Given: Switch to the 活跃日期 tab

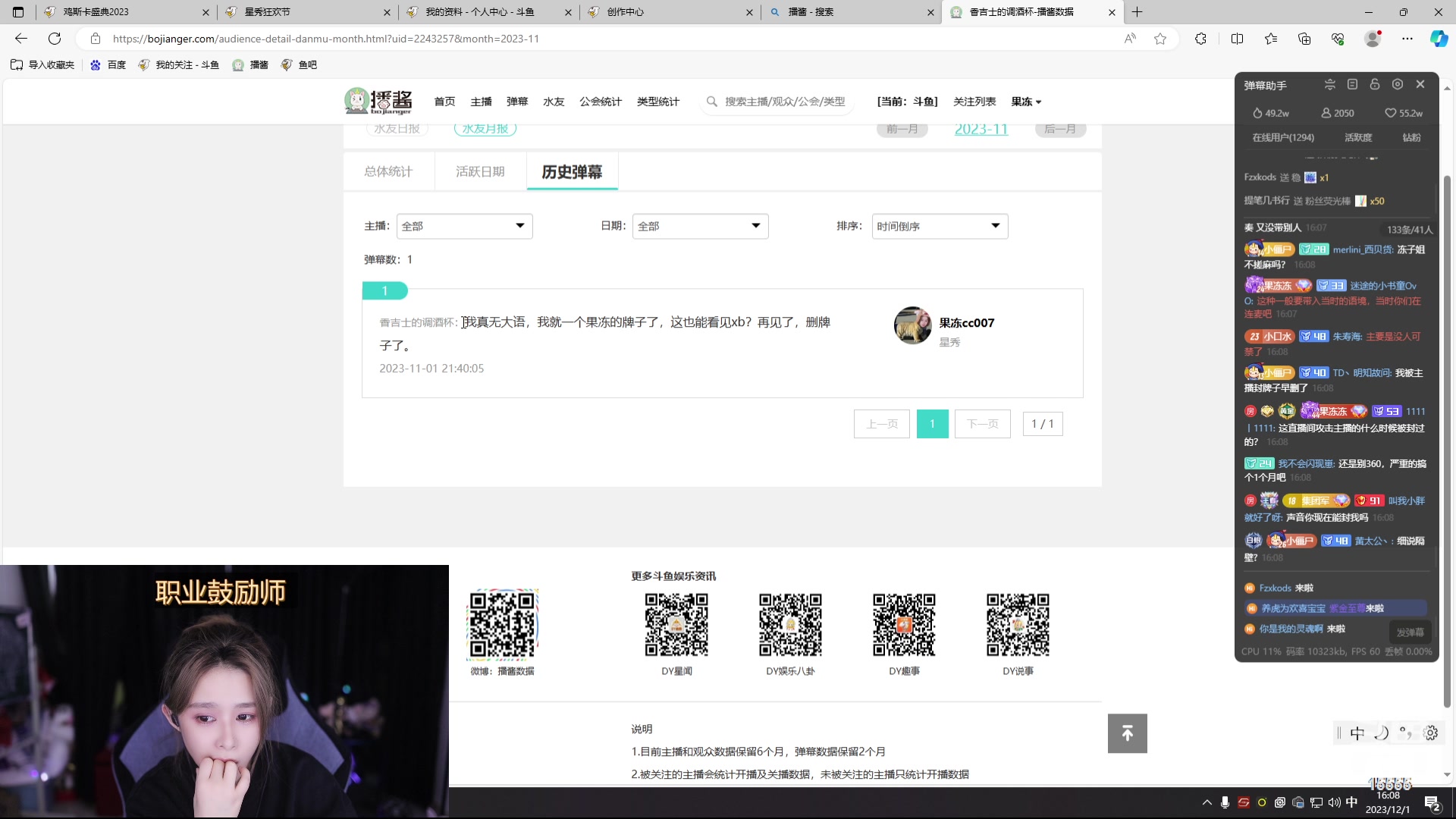Looking at the screenshot, I should tap(480, 171).
